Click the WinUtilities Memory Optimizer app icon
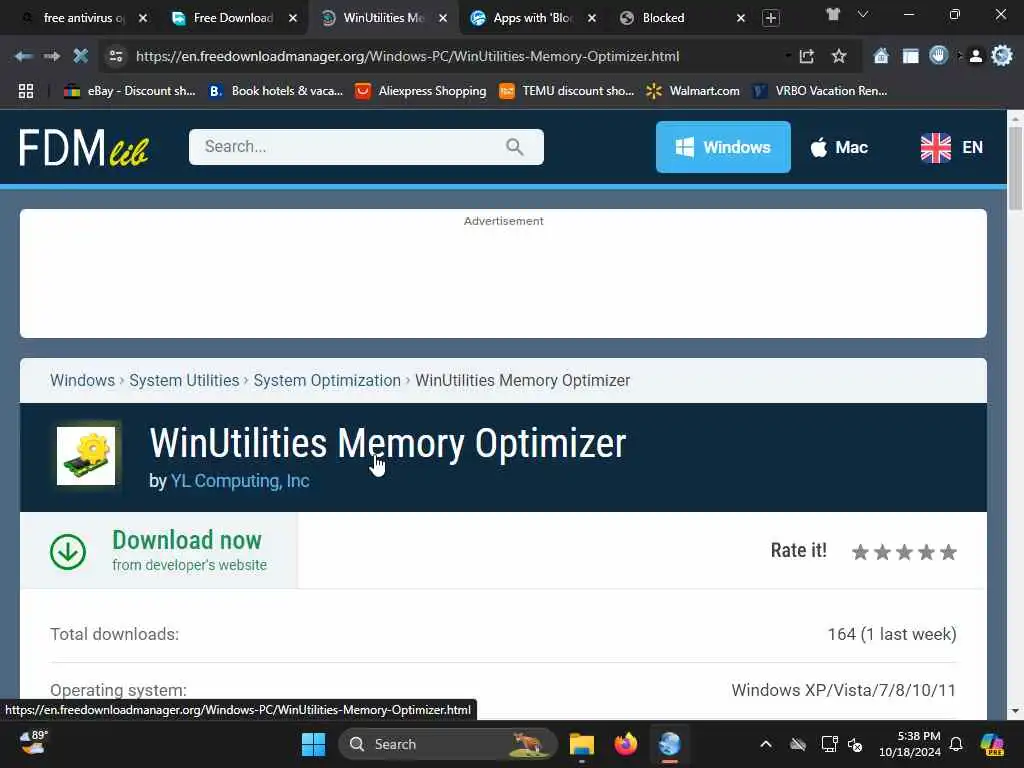The image size is (1024, 768). pyautogui.click(x=86, y=456)
